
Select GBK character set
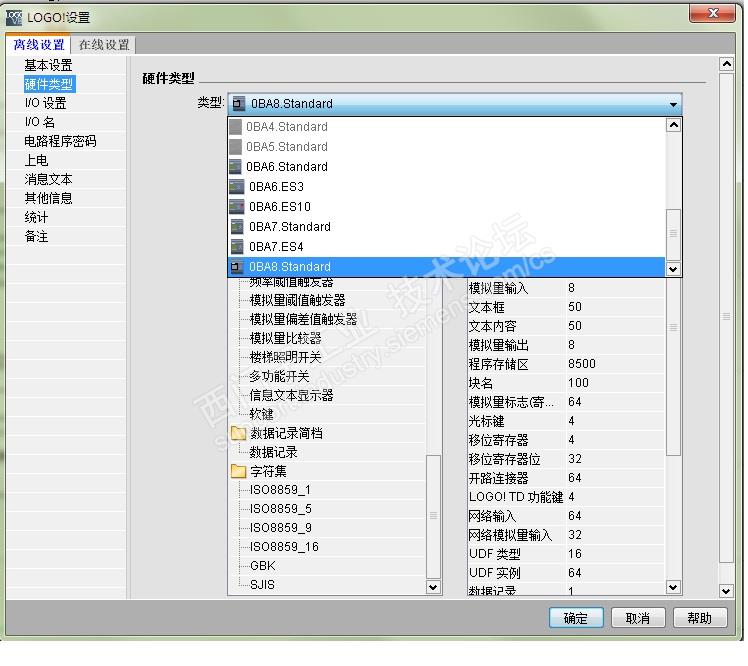pyautogui.click(x=263, y=567)
